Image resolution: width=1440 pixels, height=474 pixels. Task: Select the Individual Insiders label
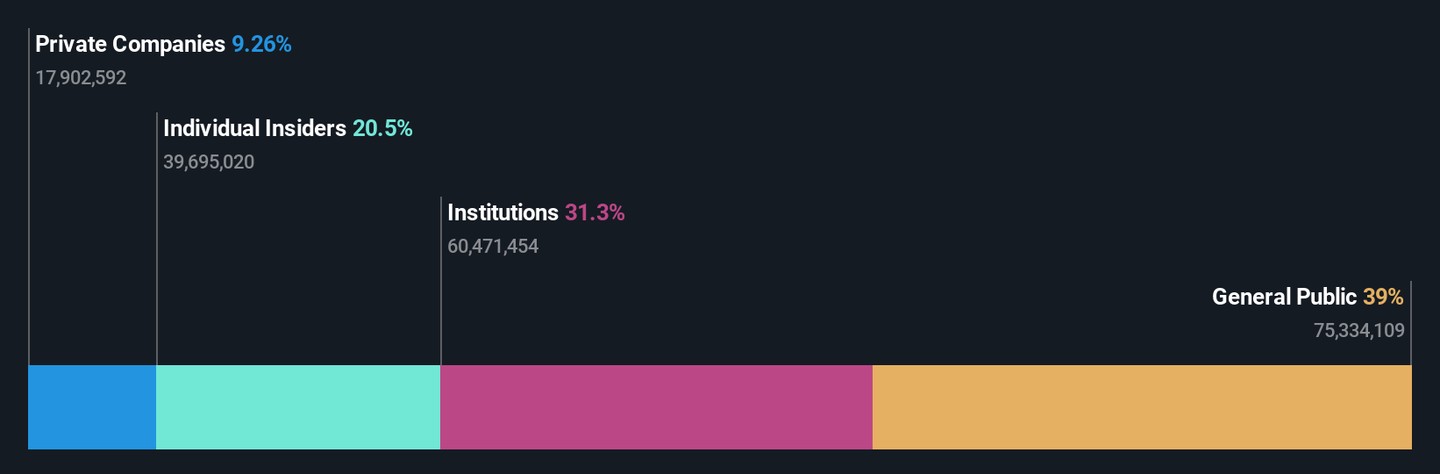(x=255, y=129)
